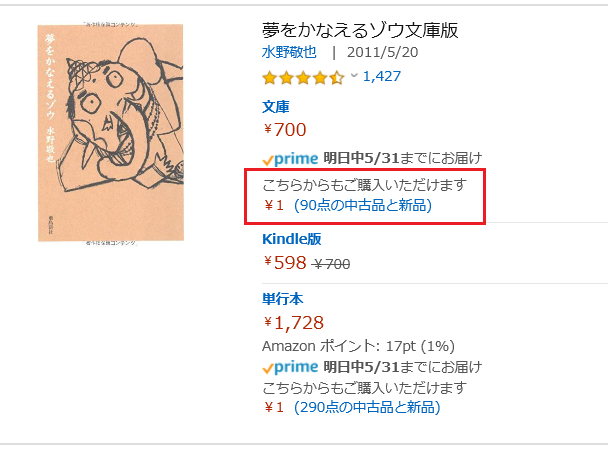Screen dimensions: 608x453
Task: Click the ¥598 Kindle price
Action: coord(285,263)
